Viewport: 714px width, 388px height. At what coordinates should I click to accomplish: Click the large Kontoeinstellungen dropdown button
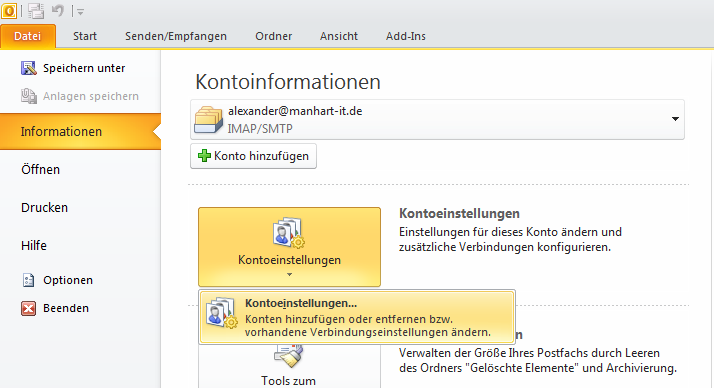289,247
